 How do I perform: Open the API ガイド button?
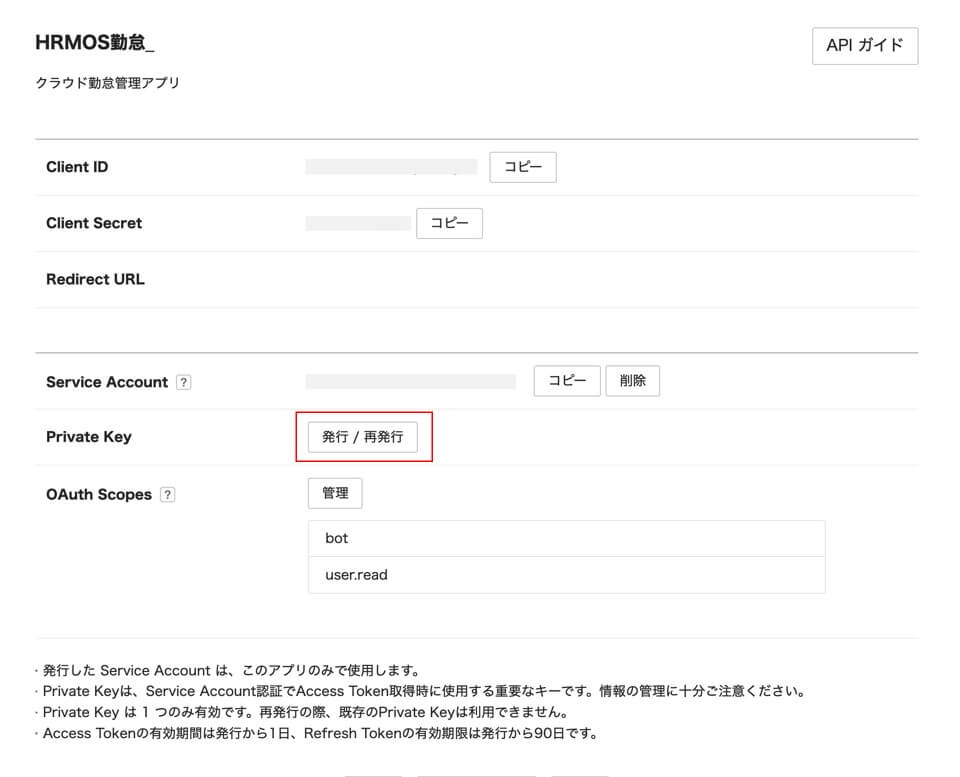(864, 46)
